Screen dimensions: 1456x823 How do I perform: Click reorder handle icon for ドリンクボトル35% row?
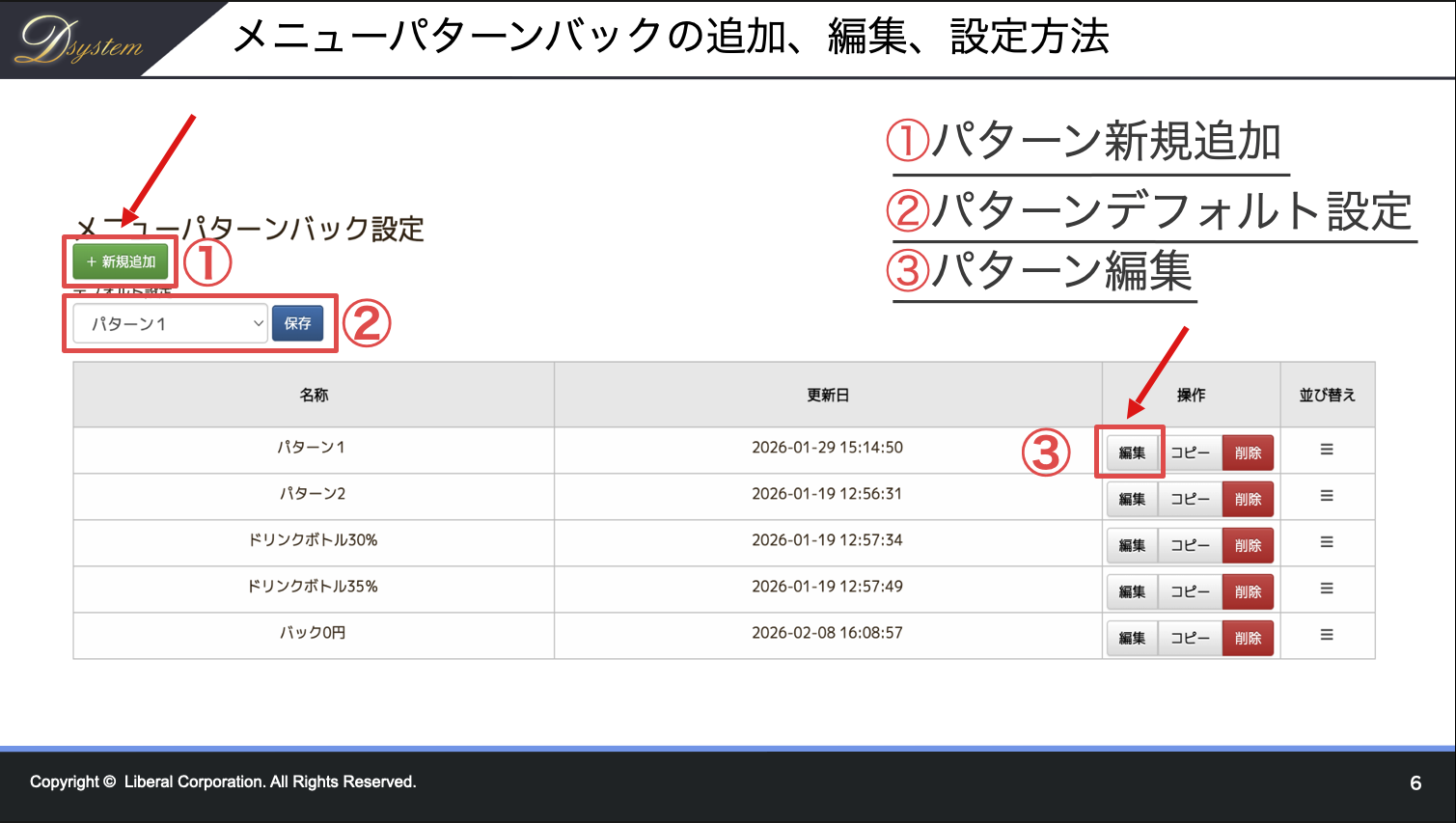pyautogui.click(x=1327, y=589)
